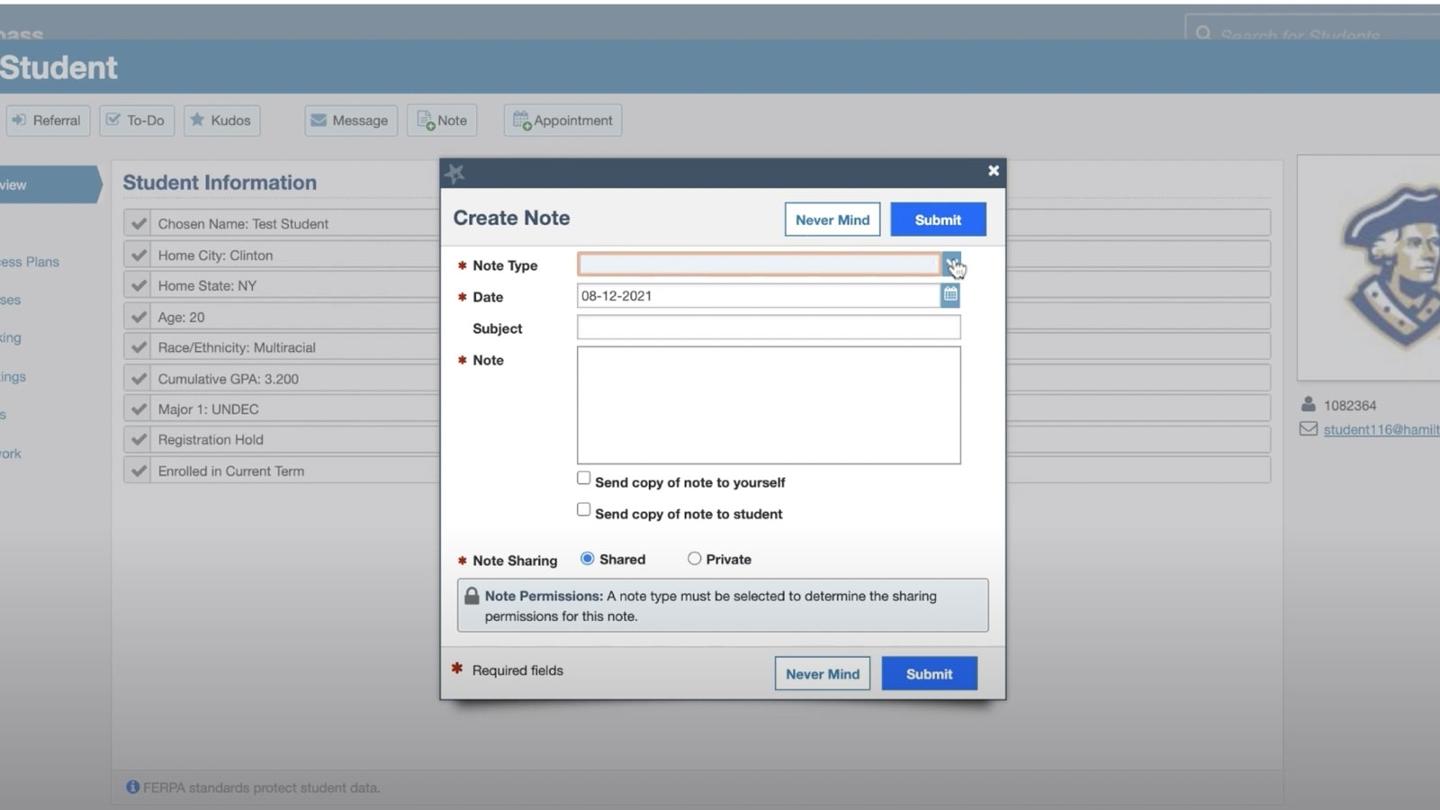Click the Note toolbar button
The height and width of the screenshot is (810, 1440).
[x=442, y=120]
